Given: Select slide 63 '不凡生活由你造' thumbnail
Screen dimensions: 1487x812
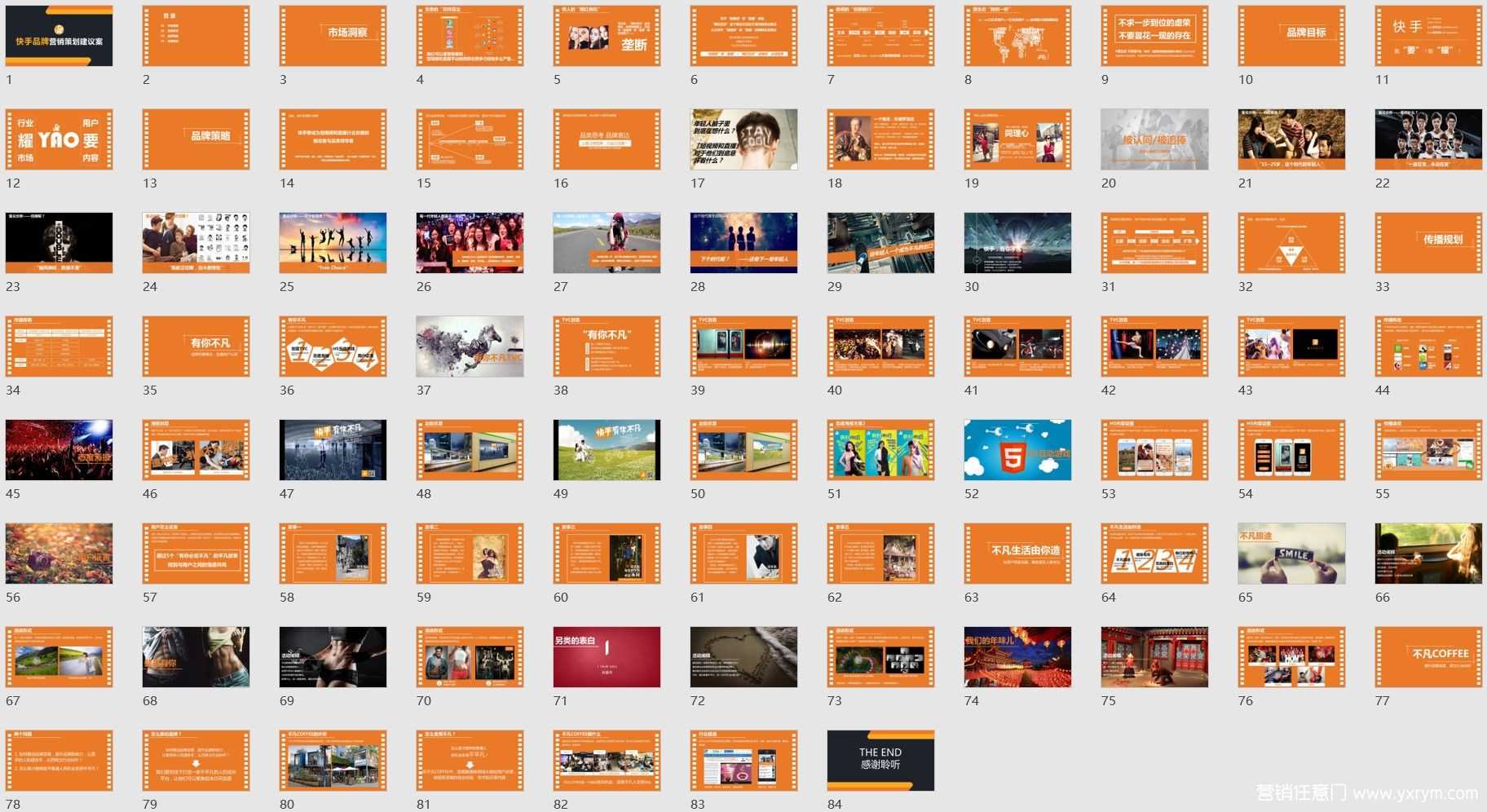Looking at the screenshot, I should tap(1017, 554).
